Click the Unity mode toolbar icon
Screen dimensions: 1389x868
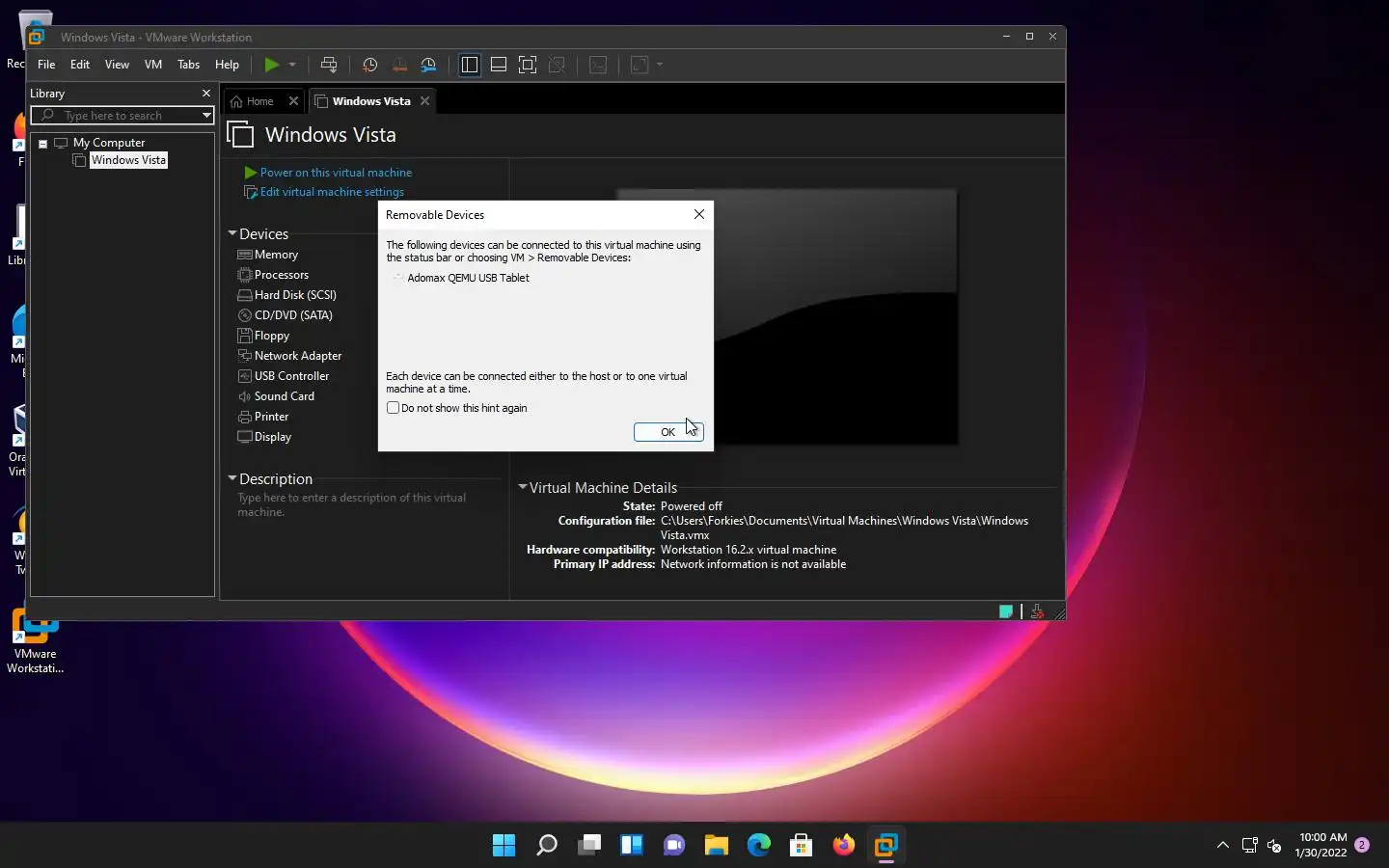[x=557, y=65]
